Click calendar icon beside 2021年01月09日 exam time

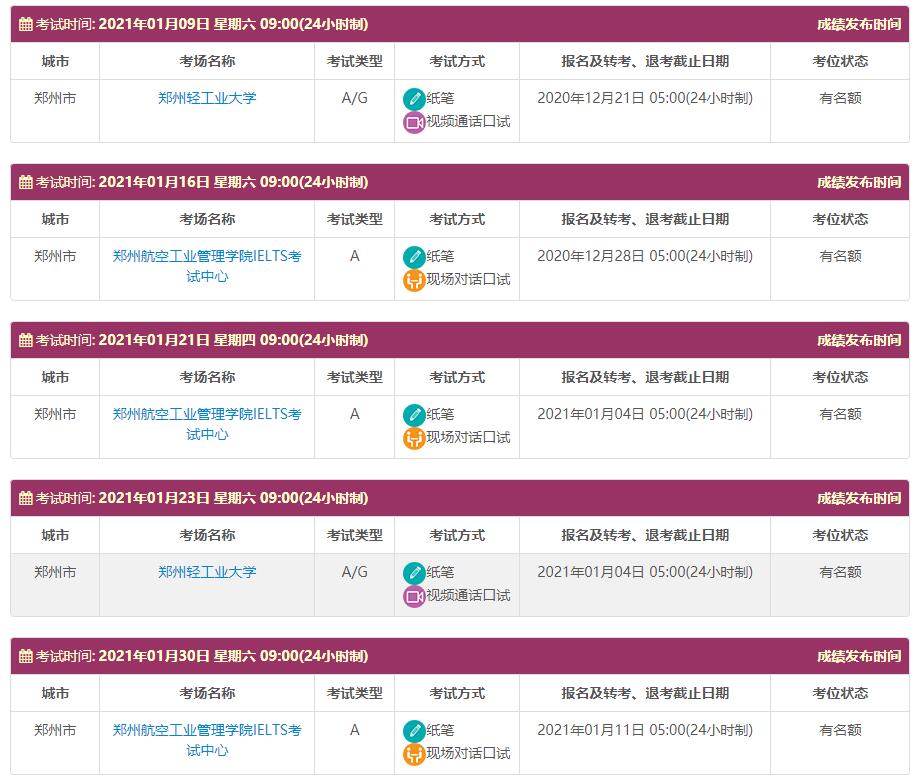(26, 24)
